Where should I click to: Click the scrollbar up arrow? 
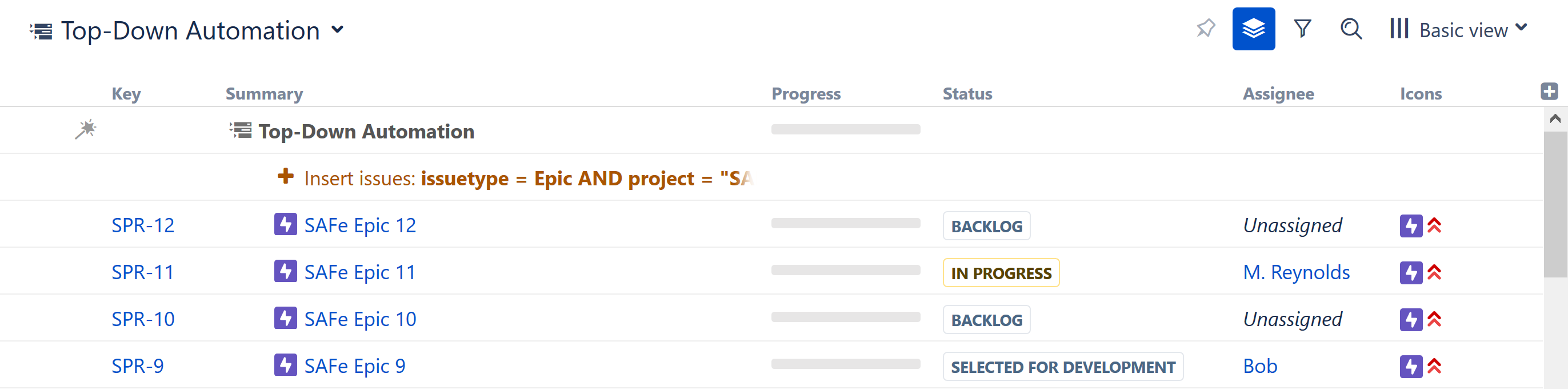1555,118
